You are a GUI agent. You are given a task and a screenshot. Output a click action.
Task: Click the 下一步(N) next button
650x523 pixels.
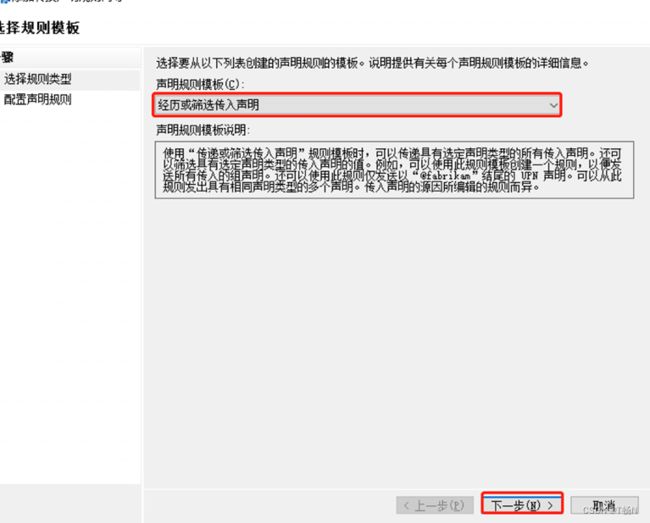pos(522,504)
